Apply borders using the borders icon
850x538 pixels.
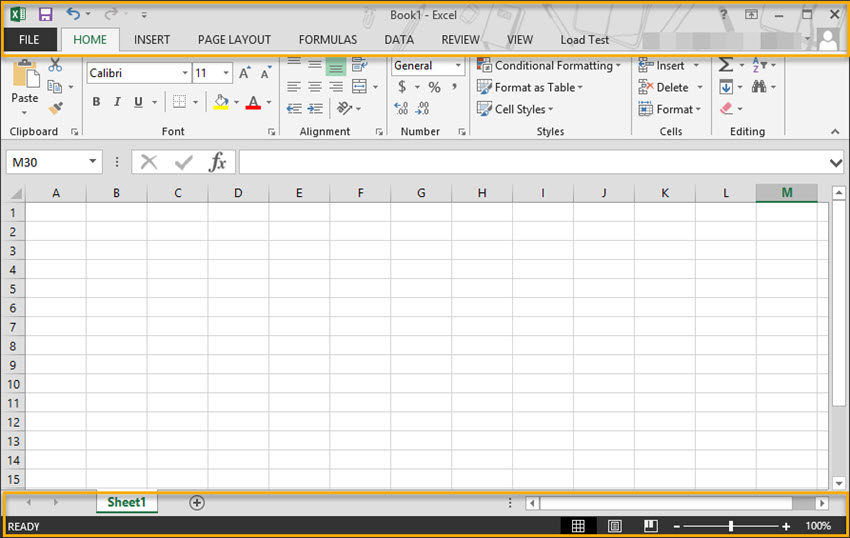[x=179, y=101]
